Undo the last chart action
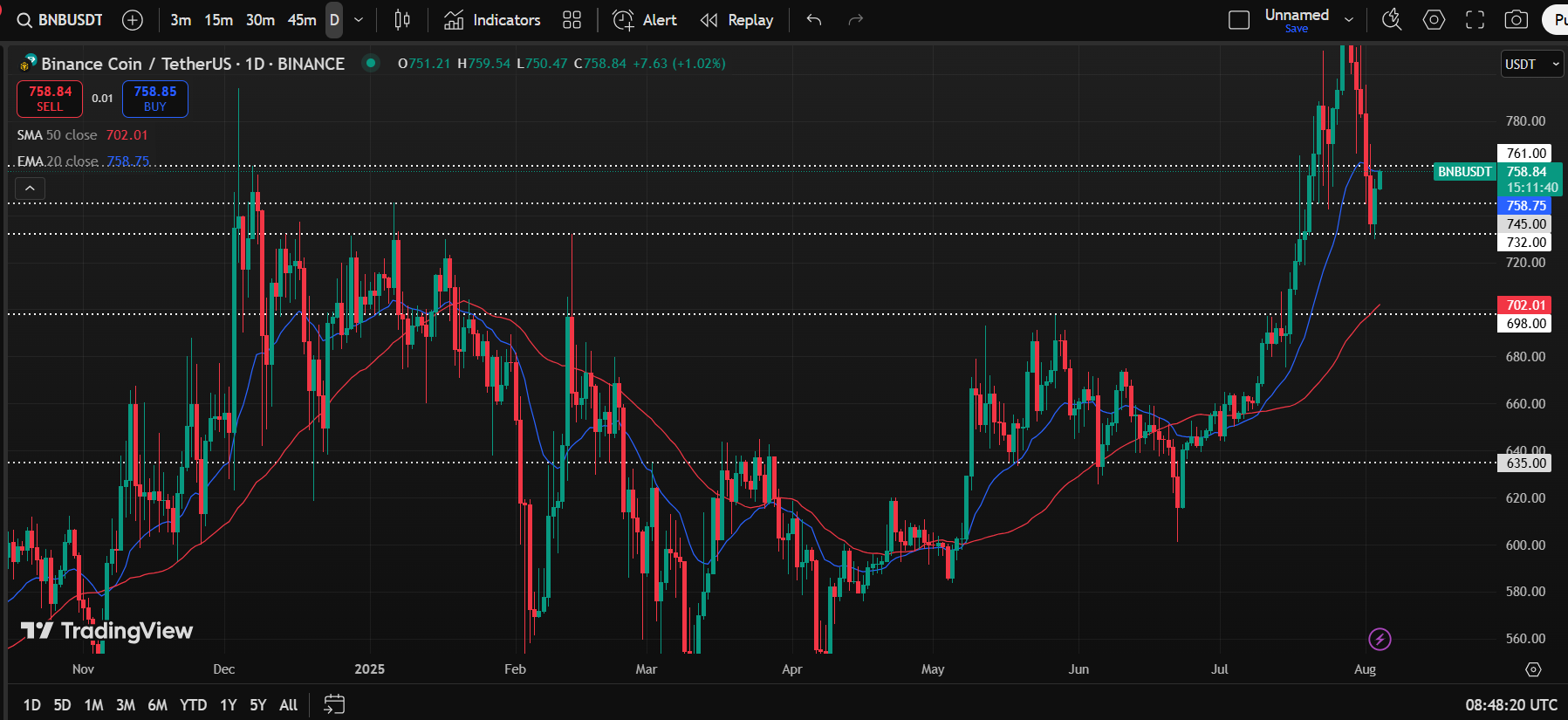This screenshot has width=1568, height=720. (814, 20)
